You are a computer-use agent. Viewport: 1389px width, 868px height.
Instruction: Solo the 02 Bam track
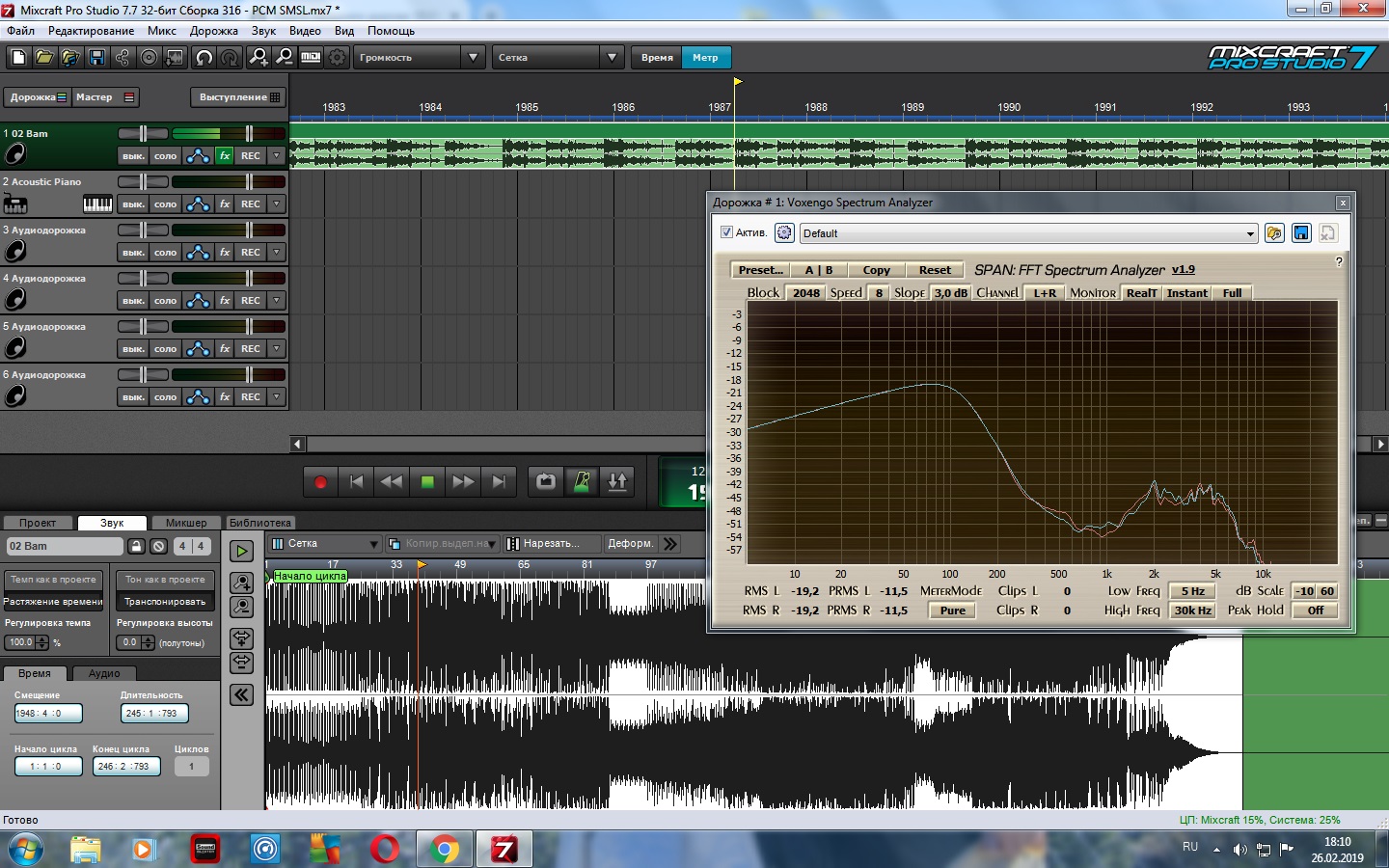[166, 155]
